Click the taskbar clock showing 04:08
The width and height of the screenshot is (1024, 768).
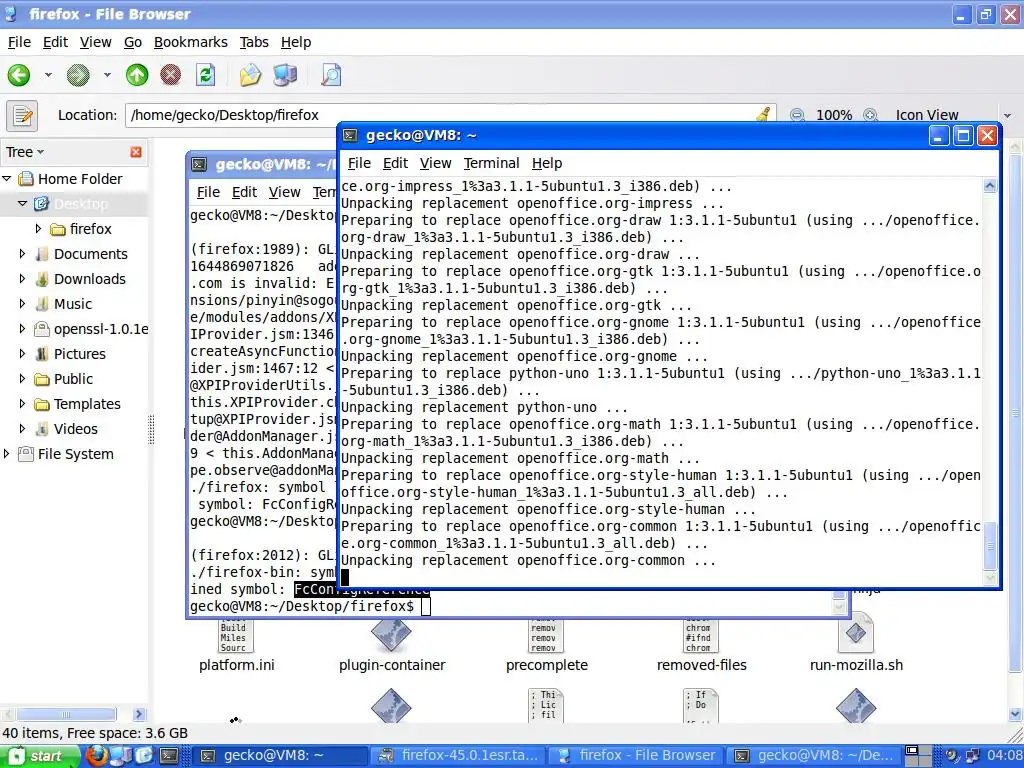tap(1004, 756)
